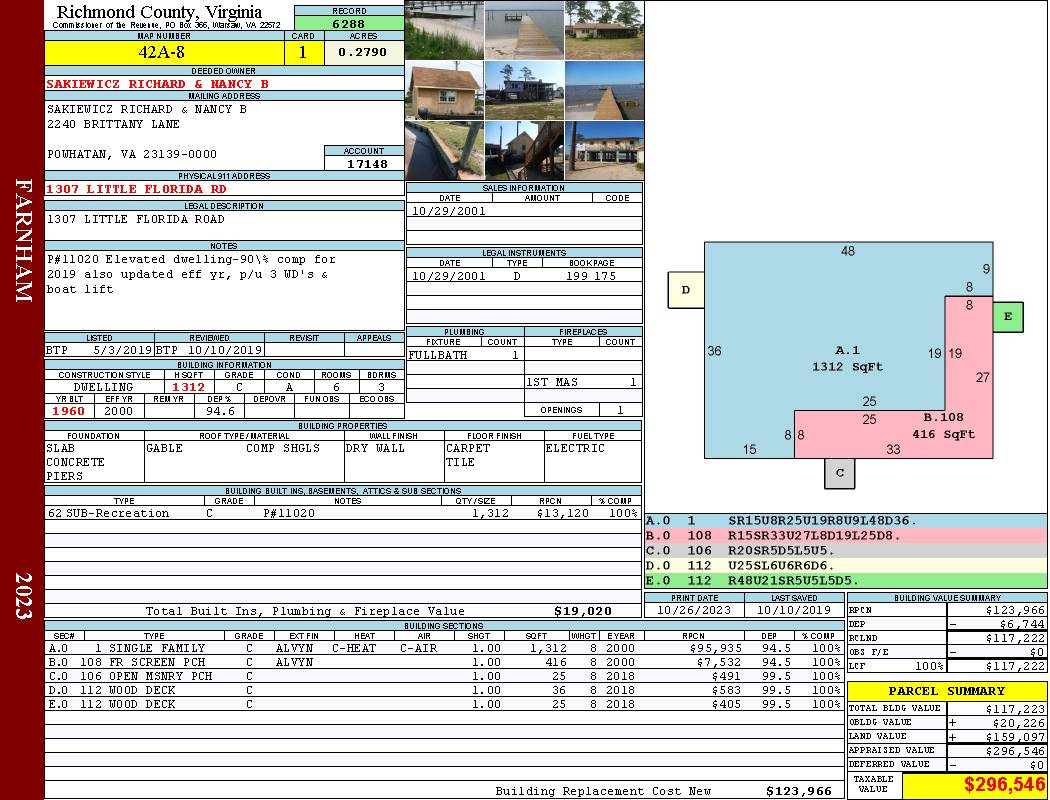Open the tan storage shed photo

444,90
